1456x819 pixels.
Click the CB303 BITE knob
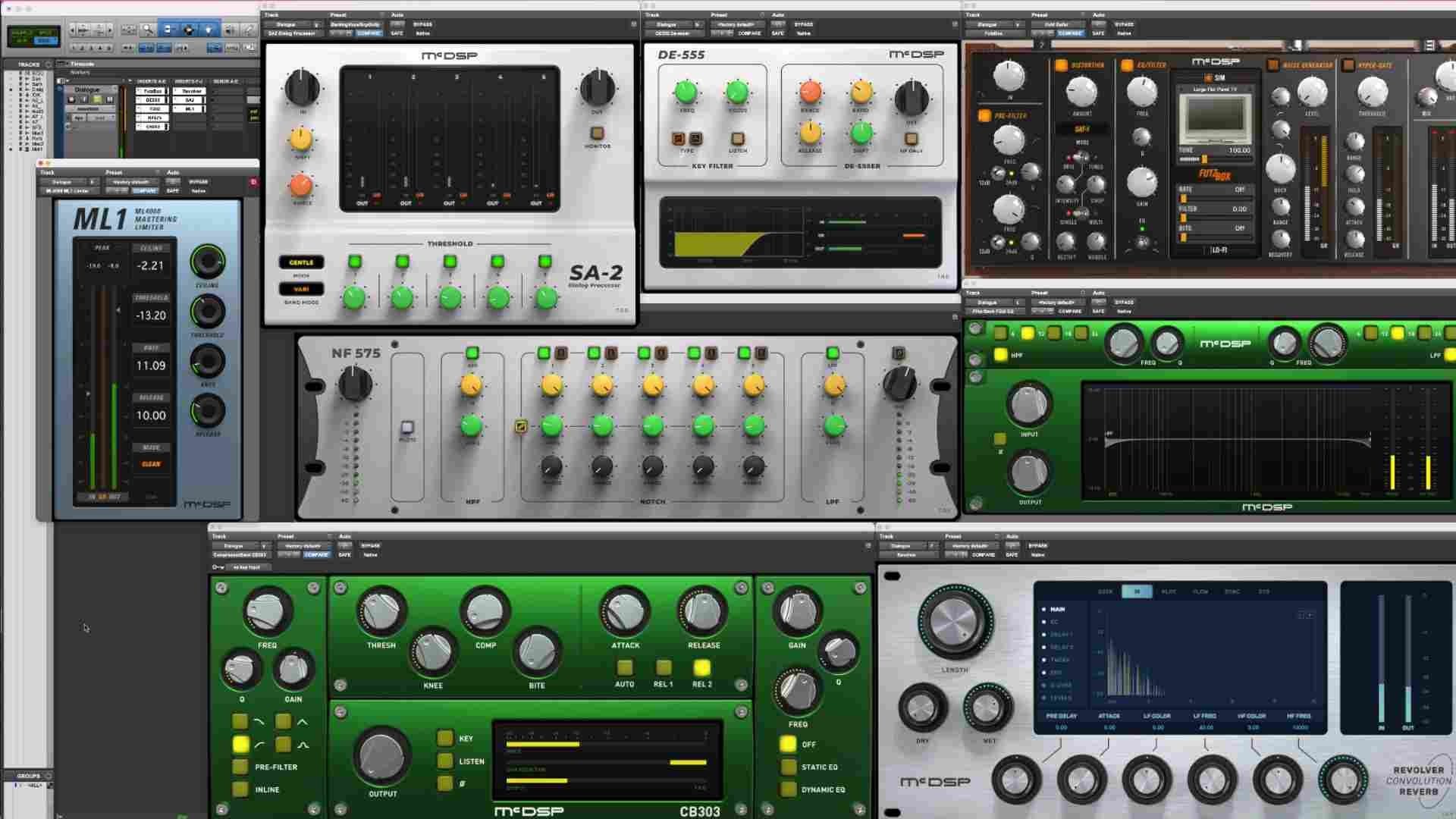tap(537, 652)
